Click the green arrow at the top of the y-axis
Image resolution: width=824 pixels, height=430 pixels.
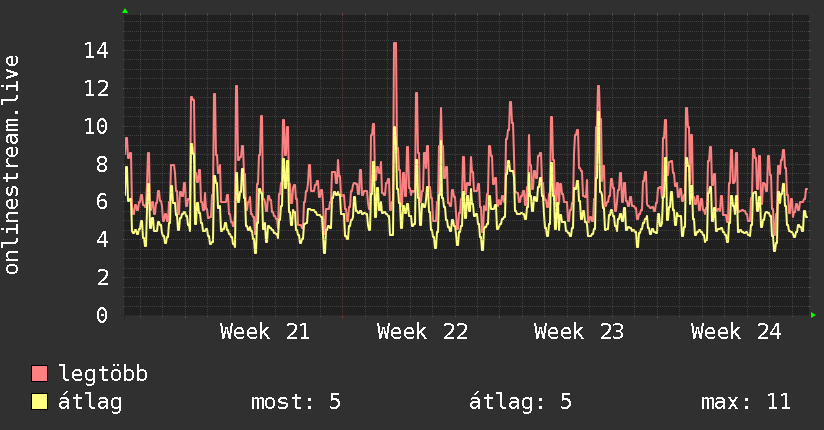125,11
